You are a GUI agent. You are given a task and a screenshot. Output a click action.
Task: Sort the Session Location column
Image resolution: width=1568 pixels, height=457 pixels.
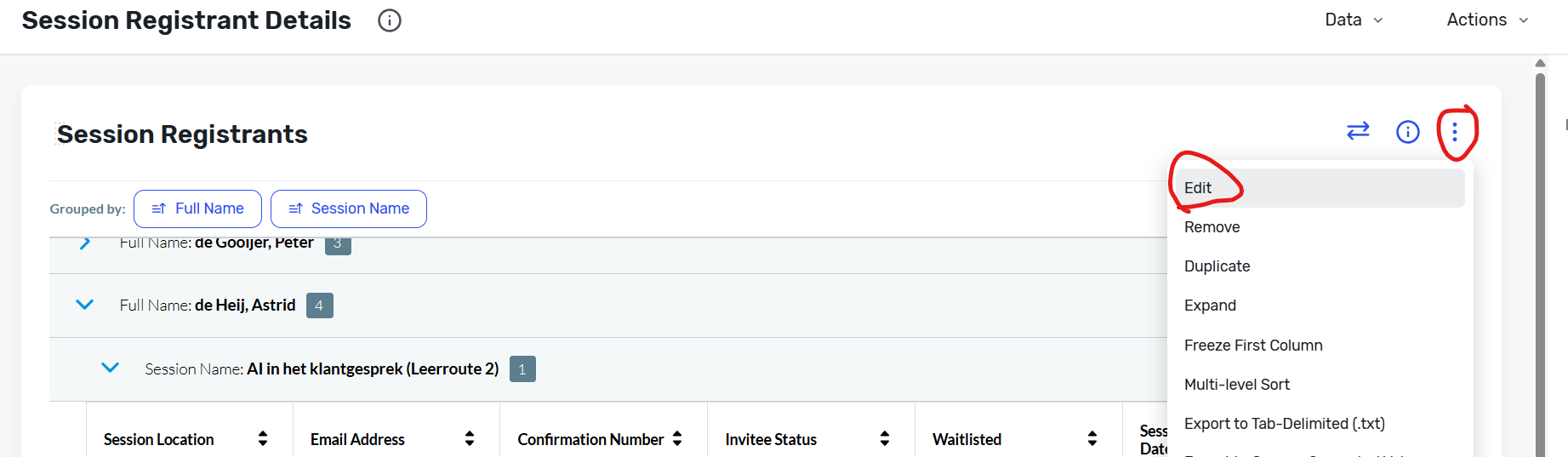(x=263, y=438)
